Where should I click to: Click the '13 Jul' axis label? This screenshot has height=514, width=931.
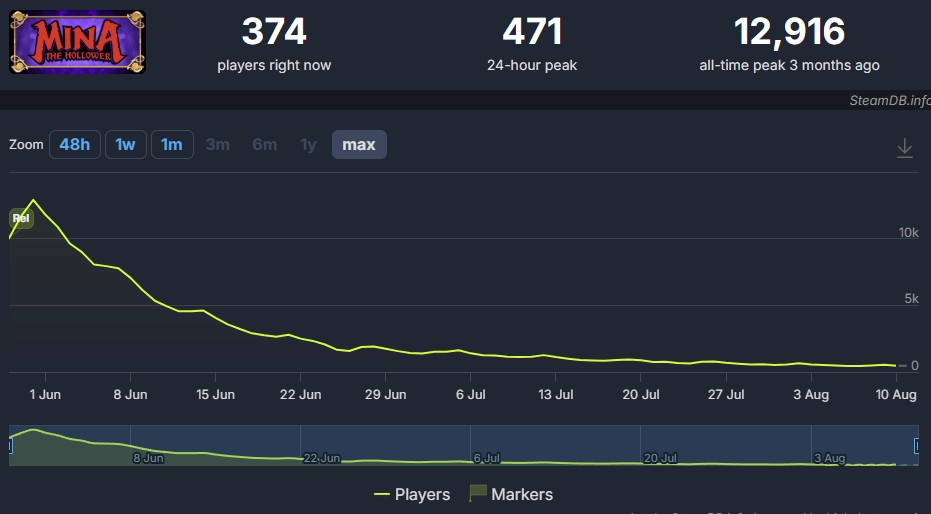(x=556, y=395)
